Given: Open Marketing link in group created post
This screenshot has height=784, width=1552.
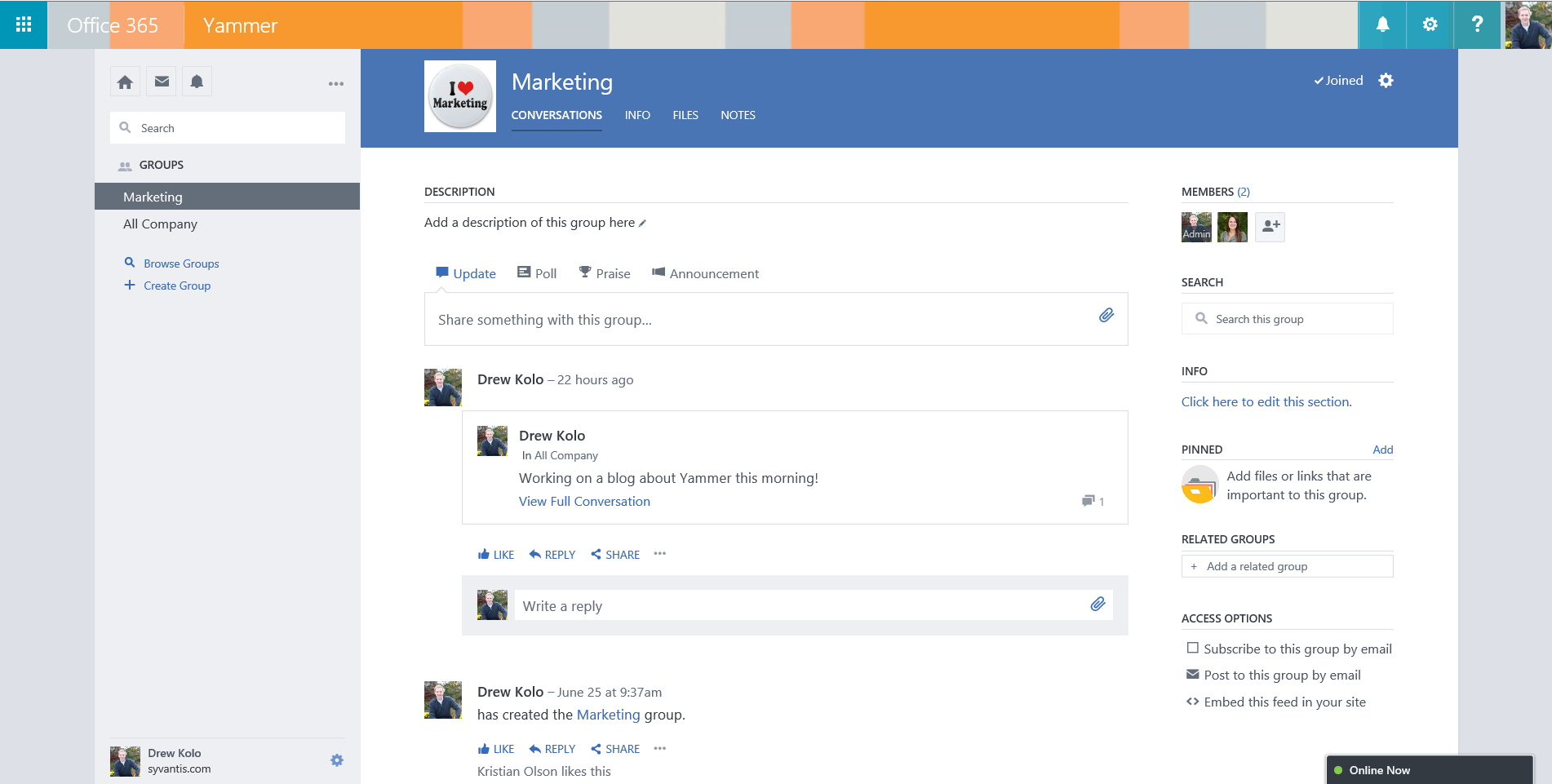Looking at the screenshot, I should [608, 715].
